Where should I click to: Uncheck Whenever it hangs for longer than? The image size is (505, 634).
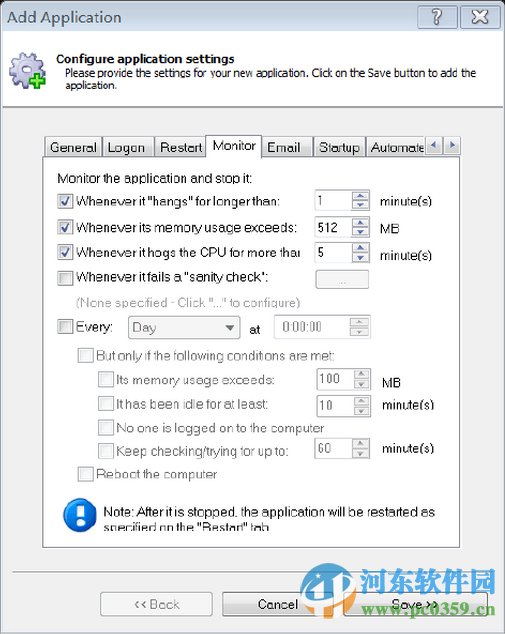tap(65, 201)
